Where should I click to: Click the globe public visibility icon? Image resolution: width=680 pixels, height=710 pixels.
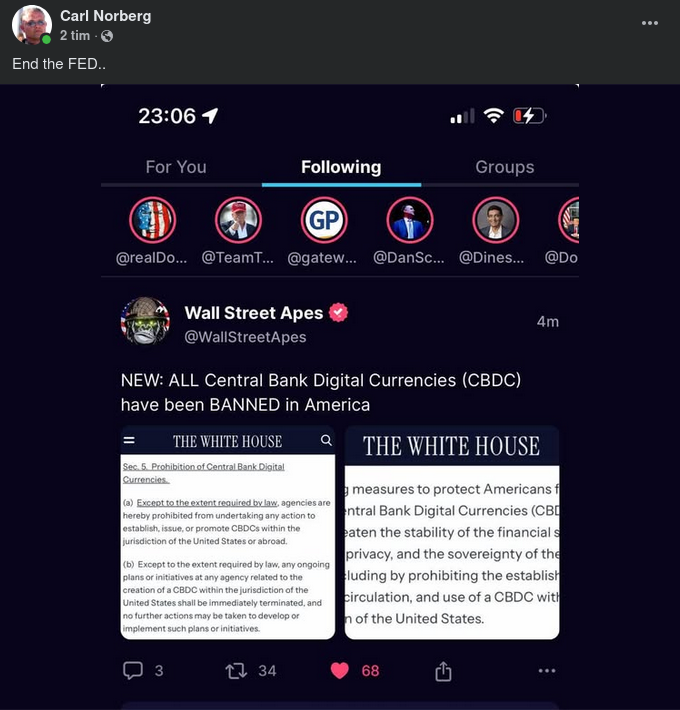coord(107,36)
